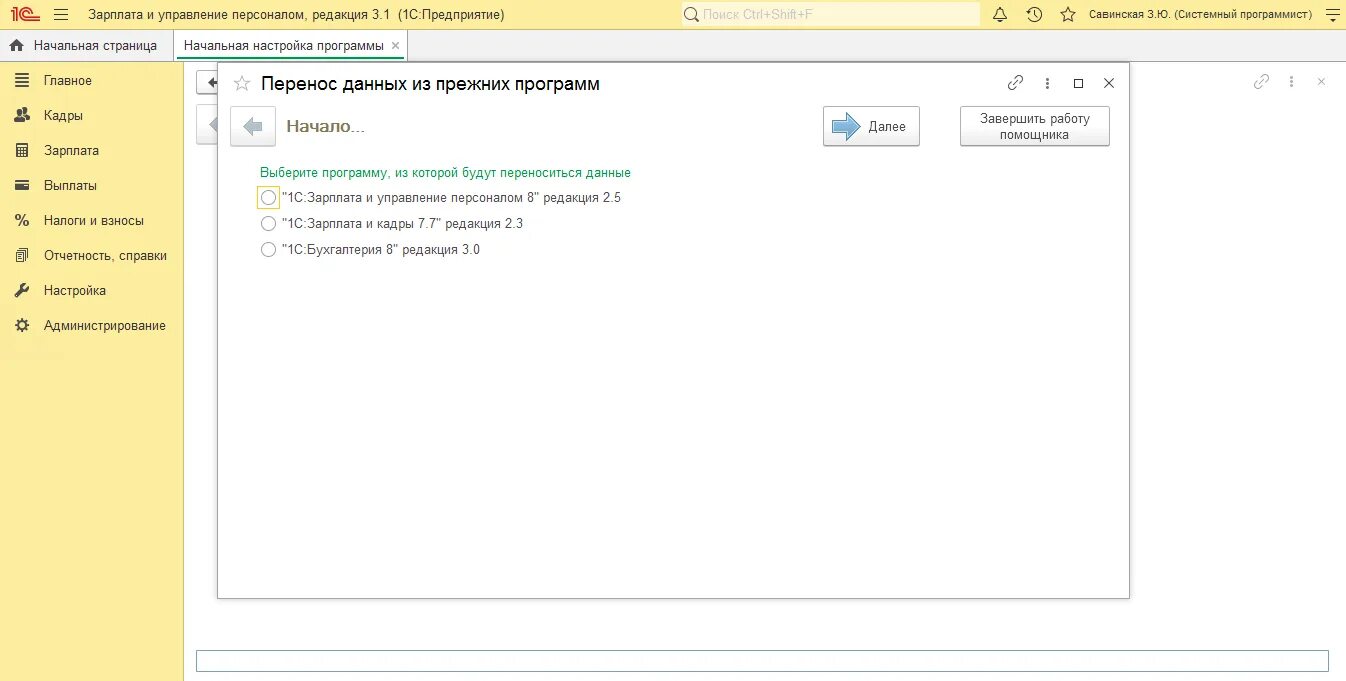
Task: Open dialog's three-dots more menu
Action: 1047,83
